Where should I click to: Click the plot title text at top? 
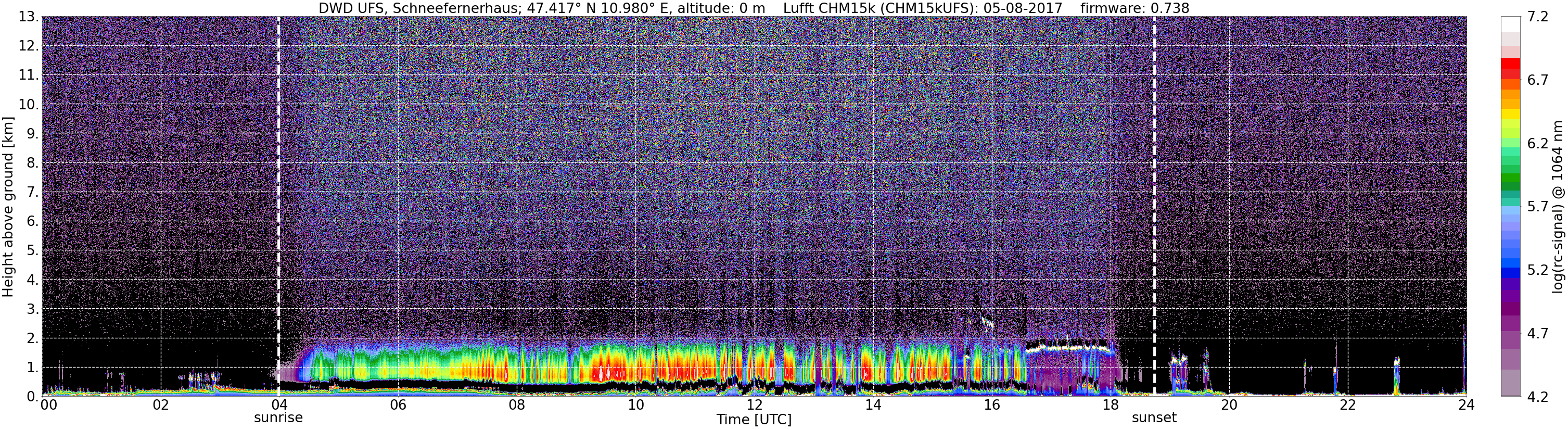coord(754,8)
